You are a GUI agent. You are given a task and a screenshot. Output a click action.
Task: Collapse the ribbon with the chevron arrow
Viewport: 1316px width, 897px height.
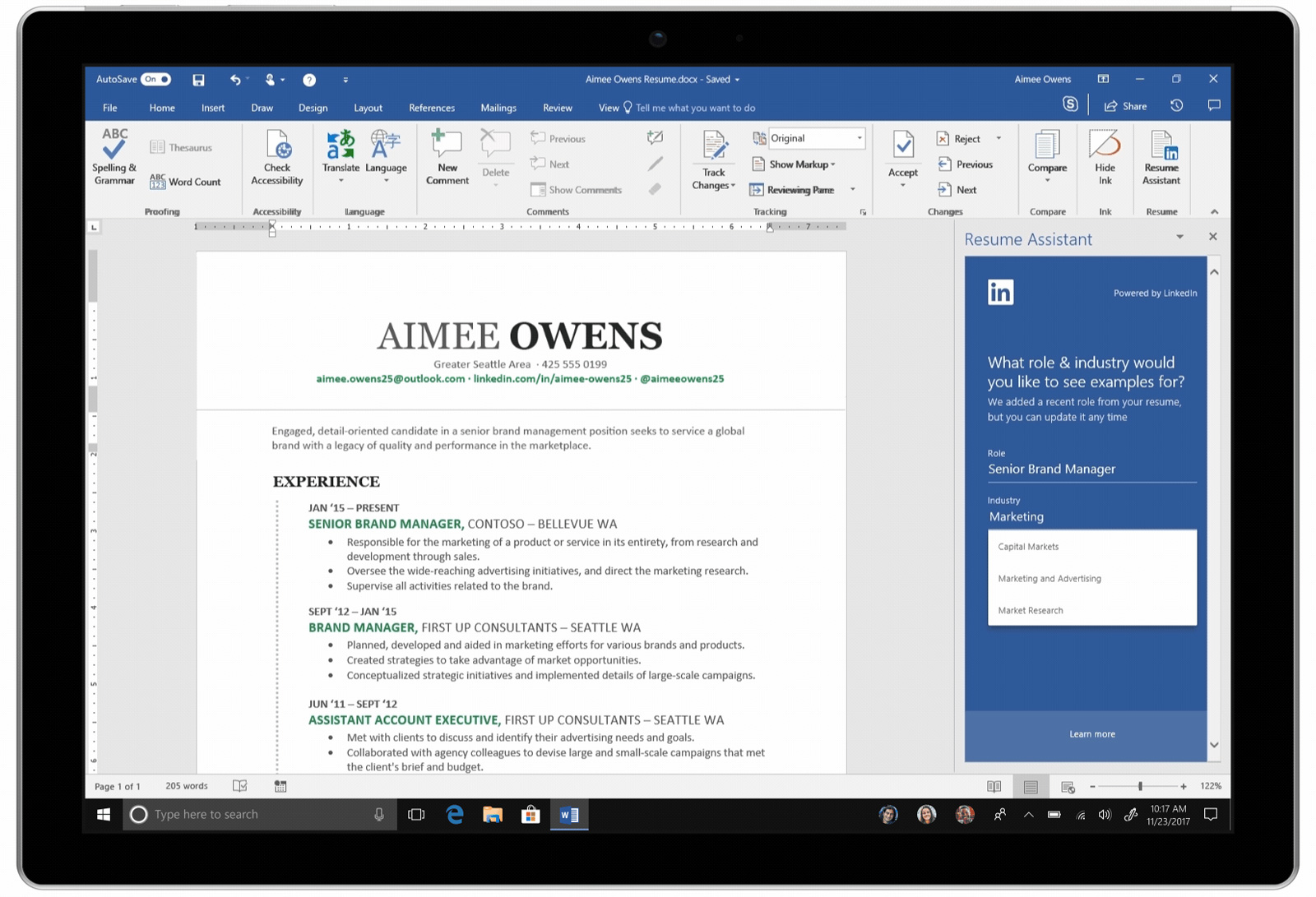[1214, 212]
